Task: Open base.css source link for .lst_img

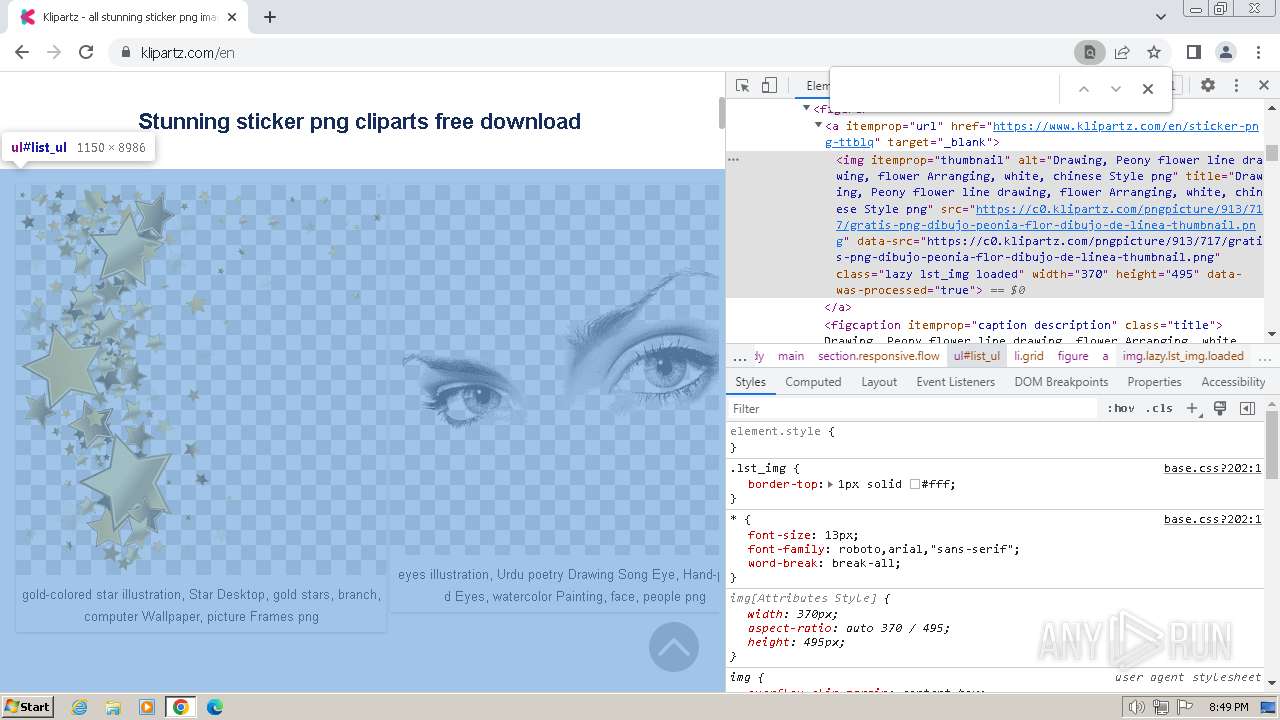Action: (x=1212, y=468)
